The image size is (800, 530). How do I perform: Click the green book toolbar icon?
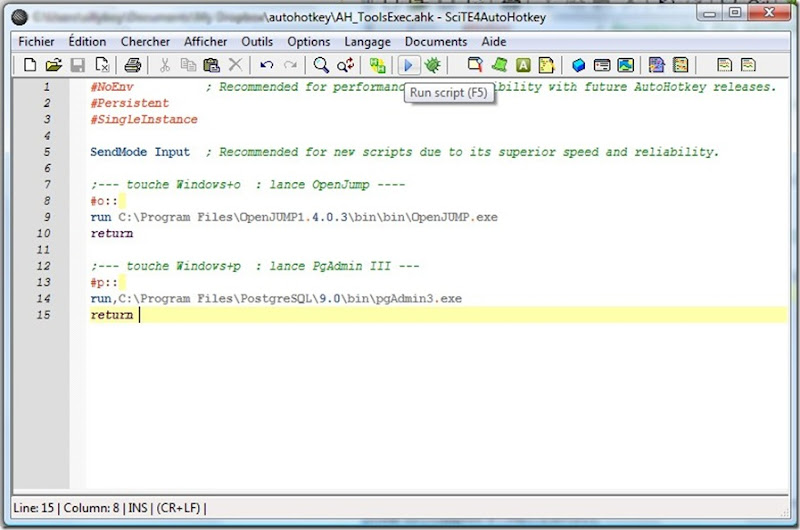click(499, 65)
